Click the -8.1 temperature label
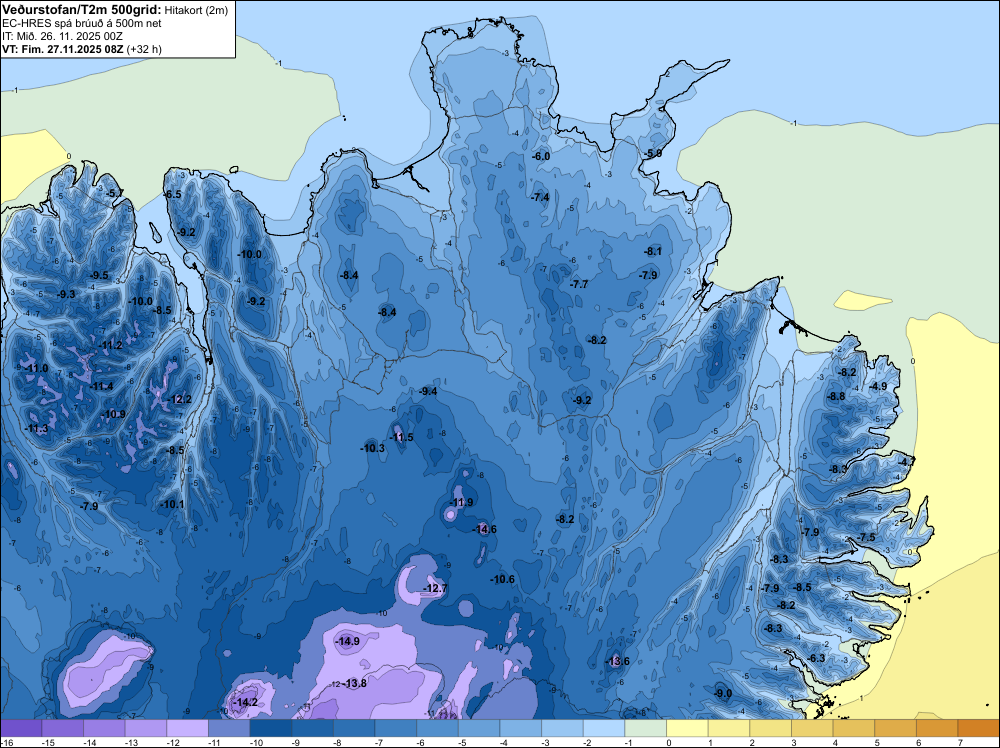Viewport: 1000px width, 748px height. (653, 251)
